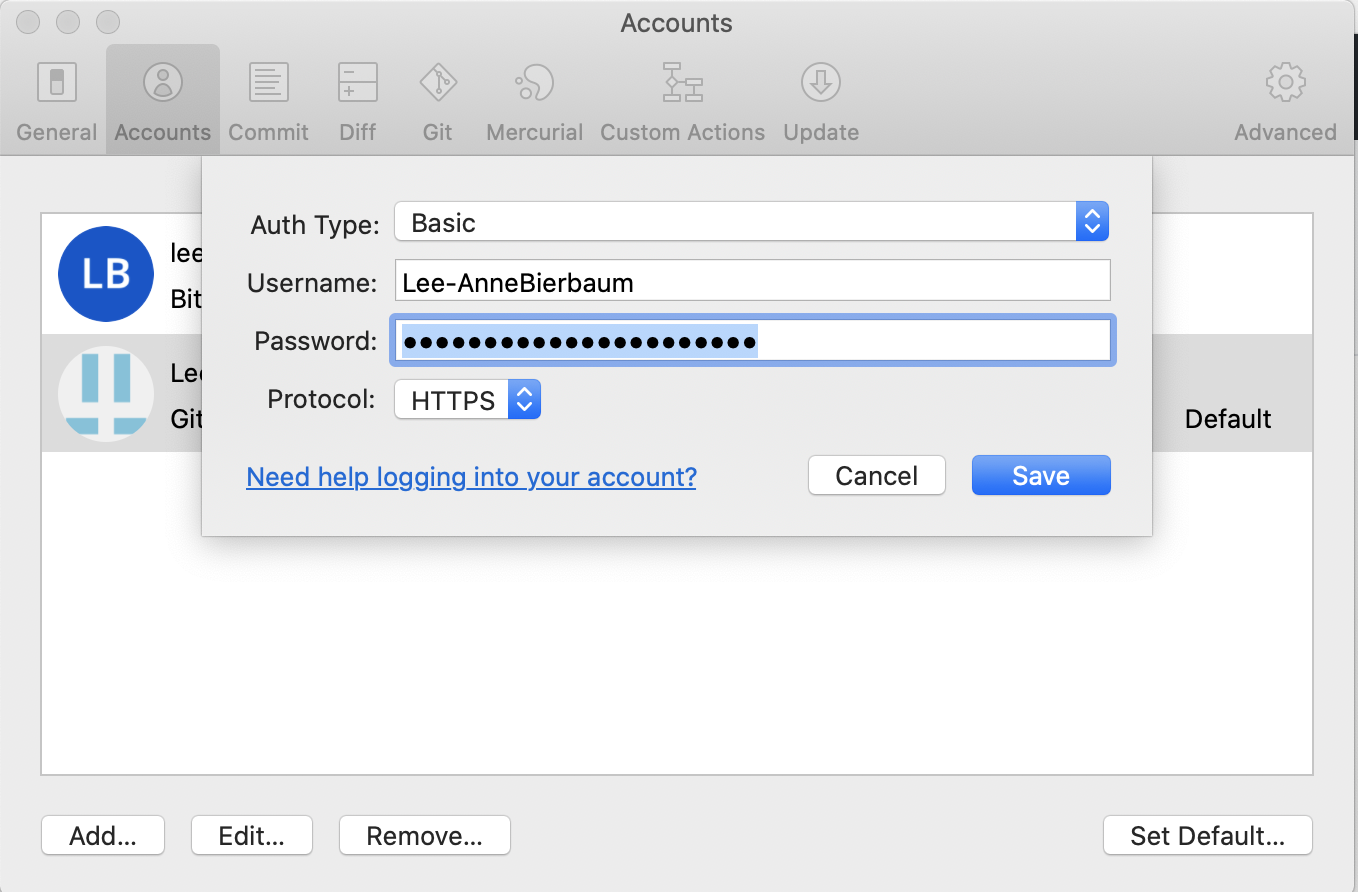The image size is (1358, 892).
Task: Open the Update preferences icon
Action: tap(821, 82)
